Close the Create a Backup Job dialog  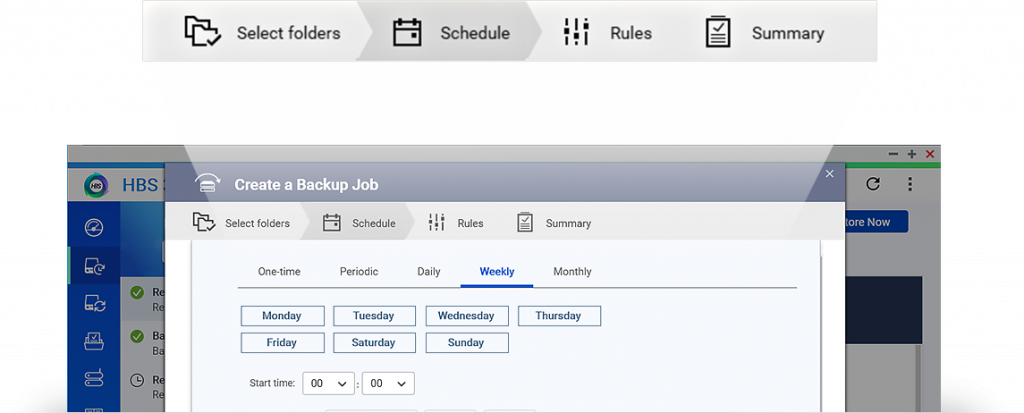click(x=829, y=174)
